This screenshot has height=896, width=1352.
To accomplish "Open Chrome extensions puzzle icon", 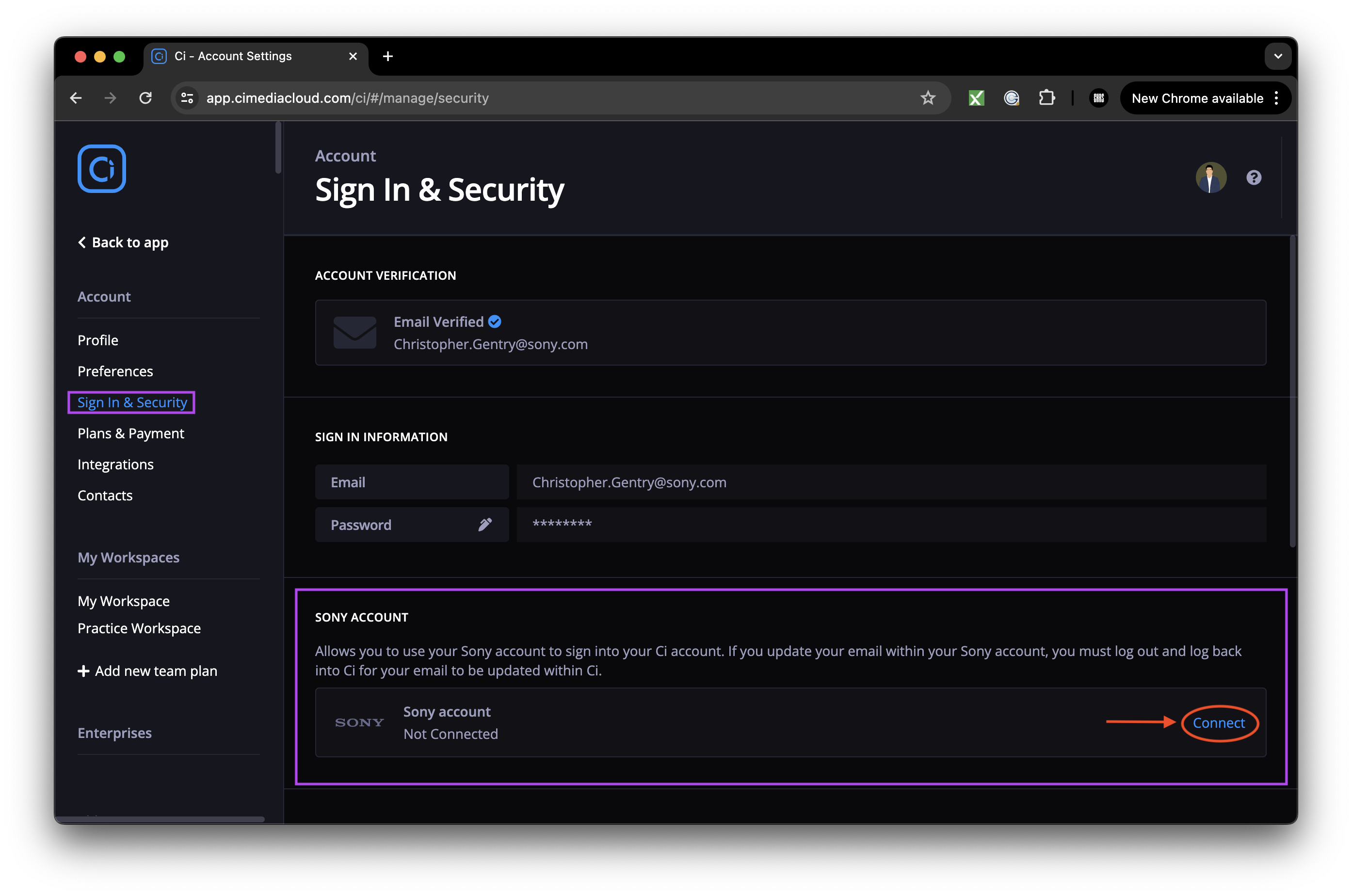I will pos(1046,98).
